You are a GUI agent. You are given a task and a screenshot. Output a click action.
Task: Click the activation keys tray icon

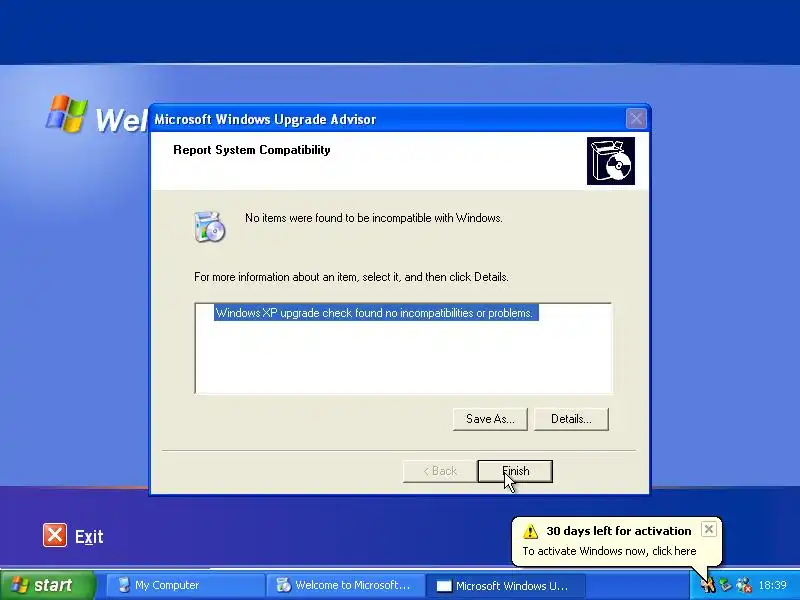point(707,585)
